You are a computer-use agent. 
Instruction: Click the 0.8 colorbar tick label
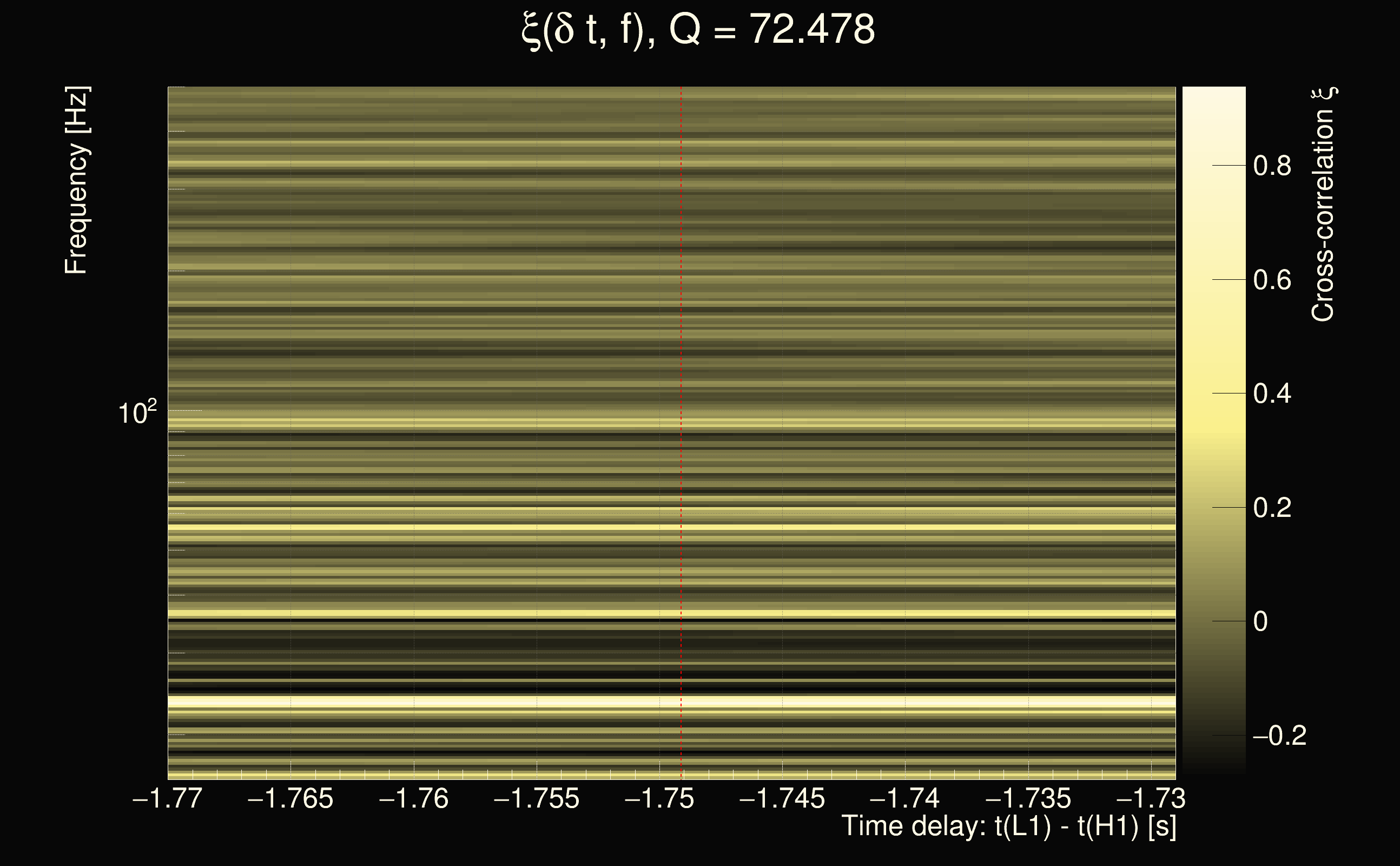pos(1272,166)
